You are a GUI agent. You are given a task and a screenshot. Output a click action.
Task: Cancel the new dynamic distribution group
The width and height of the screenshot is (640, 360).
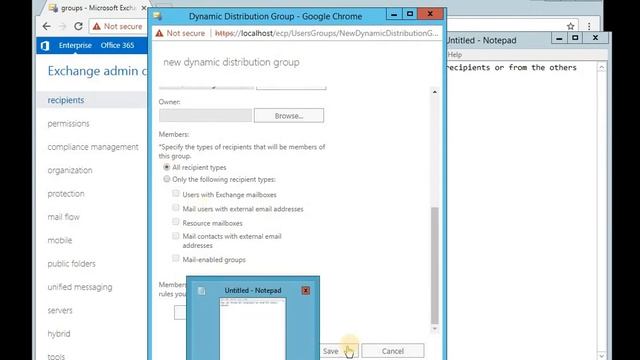point(393,351)
